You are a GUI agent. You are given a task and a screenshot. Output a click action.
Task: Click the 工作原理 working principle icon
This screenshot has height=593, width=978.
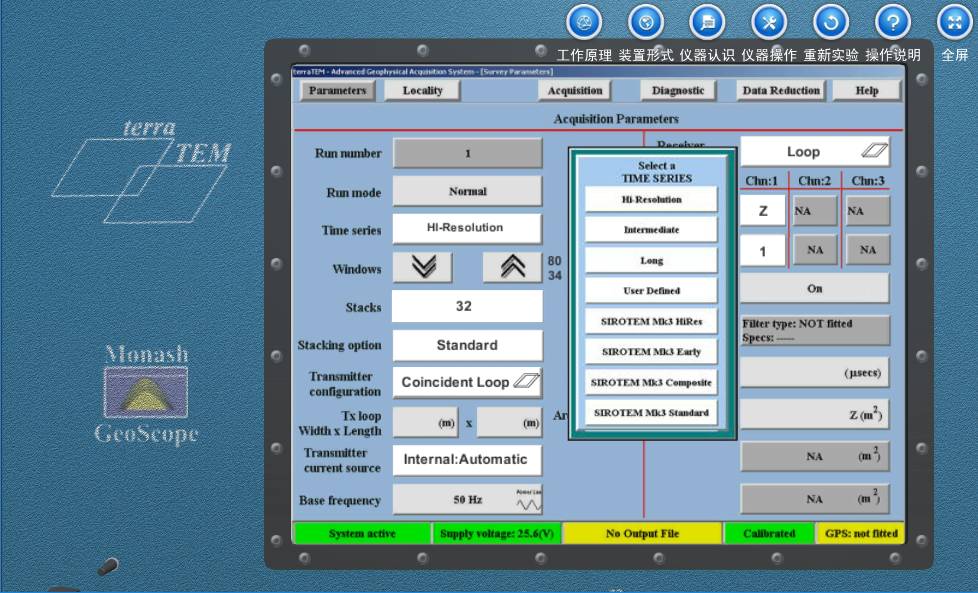point(584,22)
